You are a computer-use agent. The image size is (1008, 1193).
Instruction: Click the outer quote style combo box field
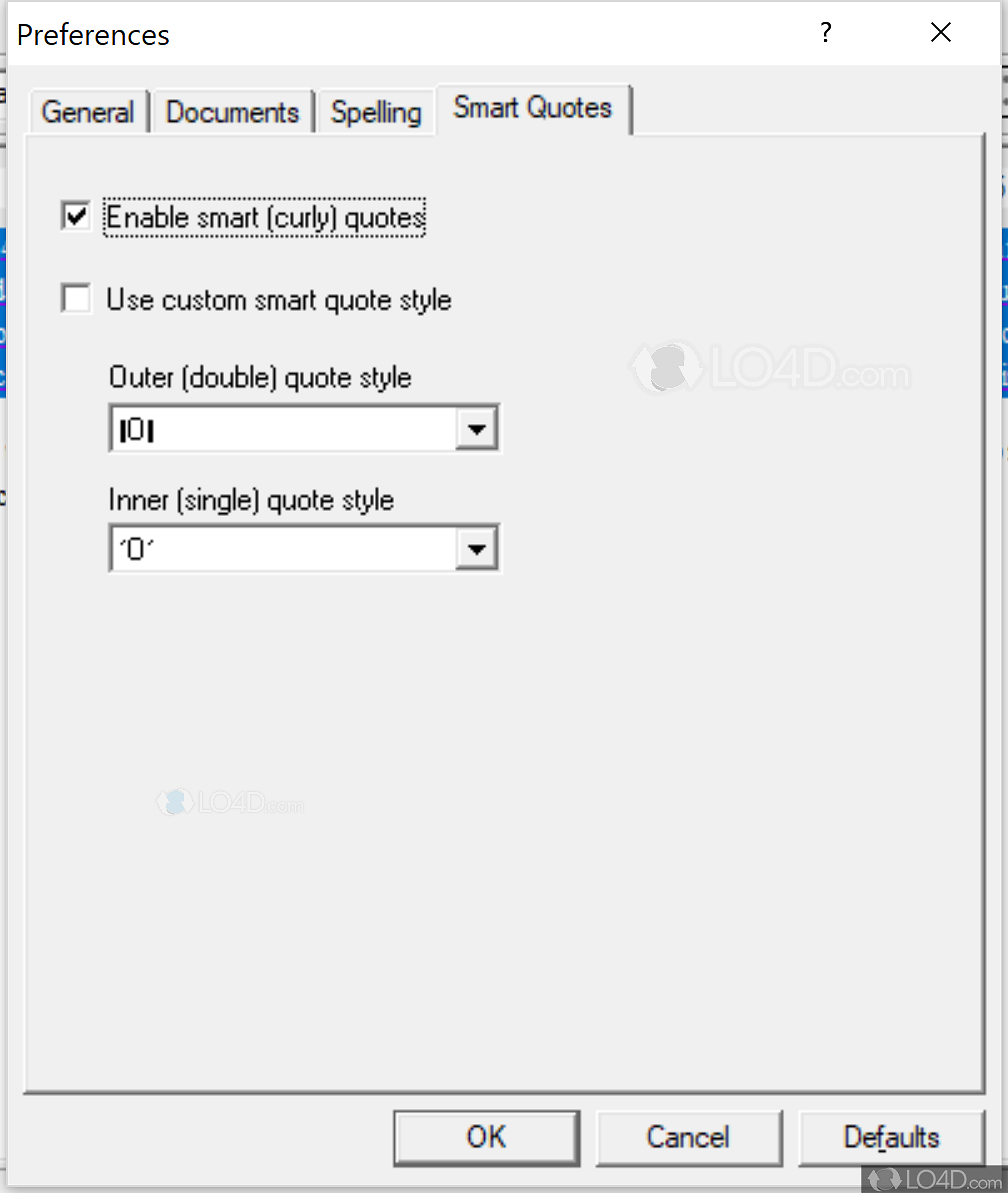tap(282, 430)
